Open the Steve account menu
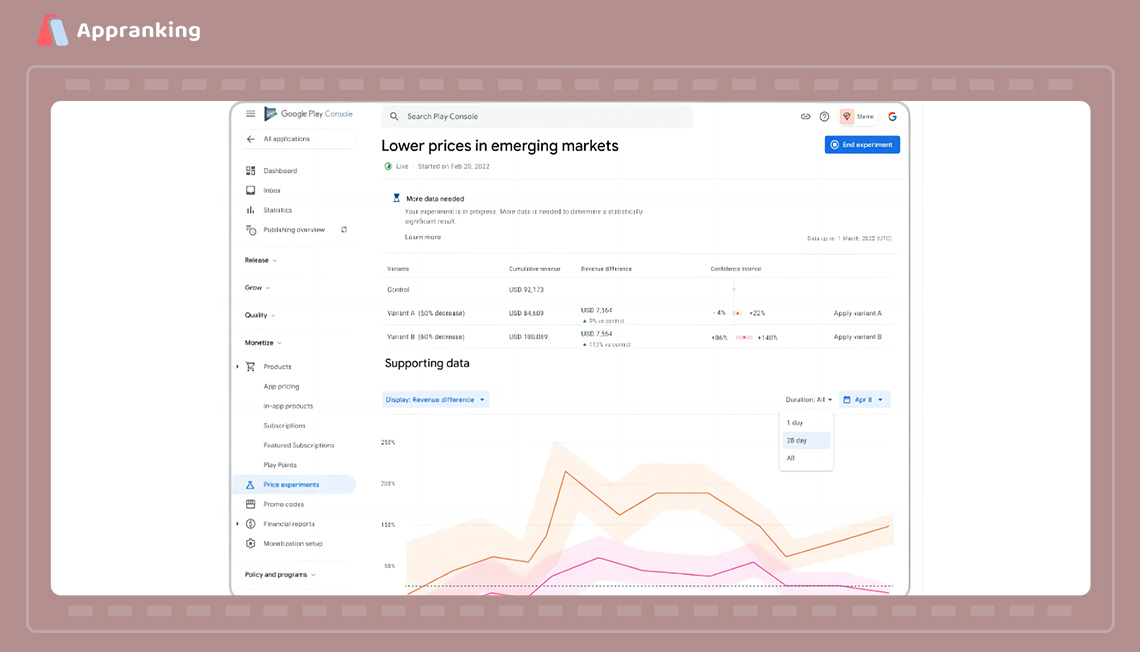The width and height of the screenshot is (1140, 652). coord(859,116)
